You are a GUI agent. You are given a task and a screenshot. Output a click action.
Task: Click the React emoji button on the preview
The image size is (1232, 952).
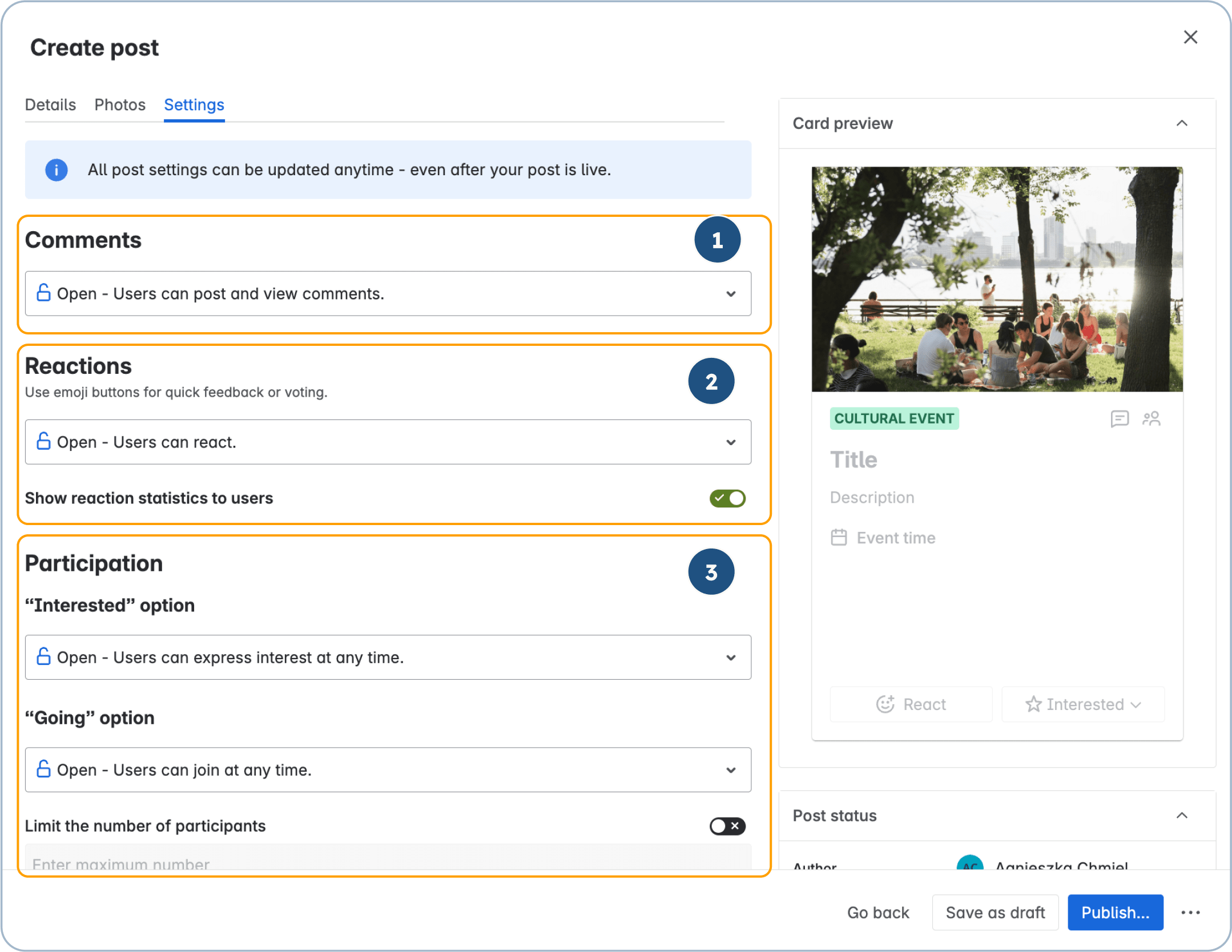pyautogui.click(x=911, y=704)
